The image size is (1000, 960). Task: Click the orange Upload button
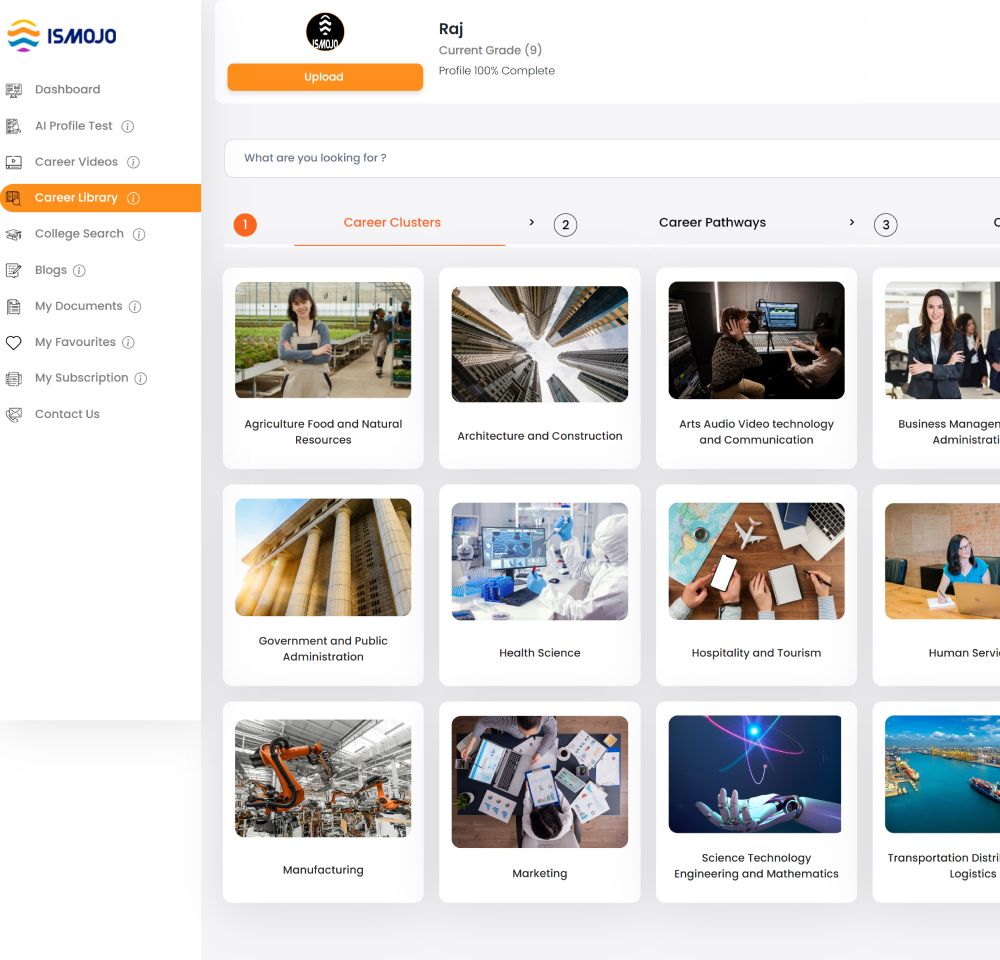point(325,77)
